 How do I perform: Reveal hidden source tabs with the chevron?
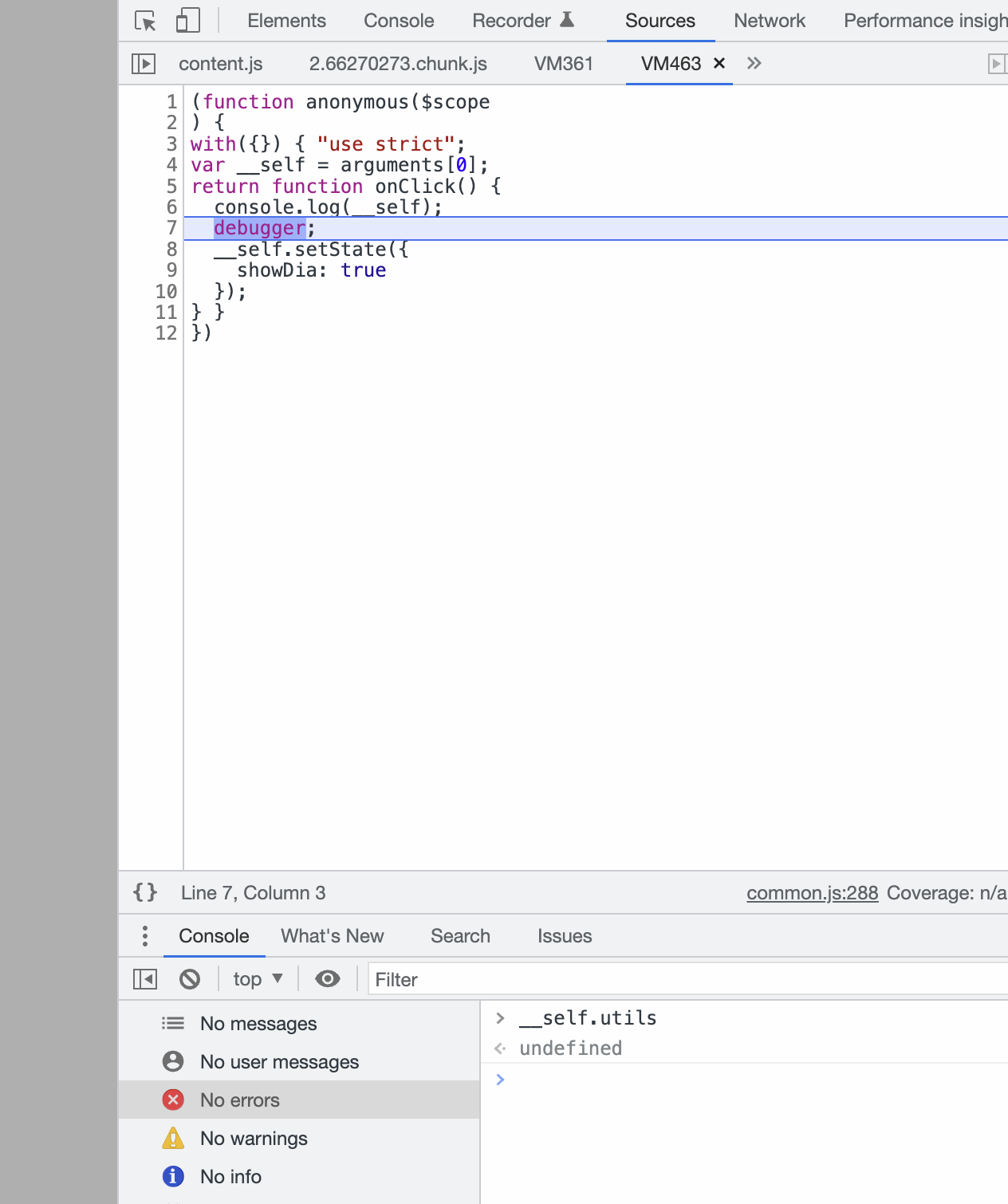[x=754, y=63]
